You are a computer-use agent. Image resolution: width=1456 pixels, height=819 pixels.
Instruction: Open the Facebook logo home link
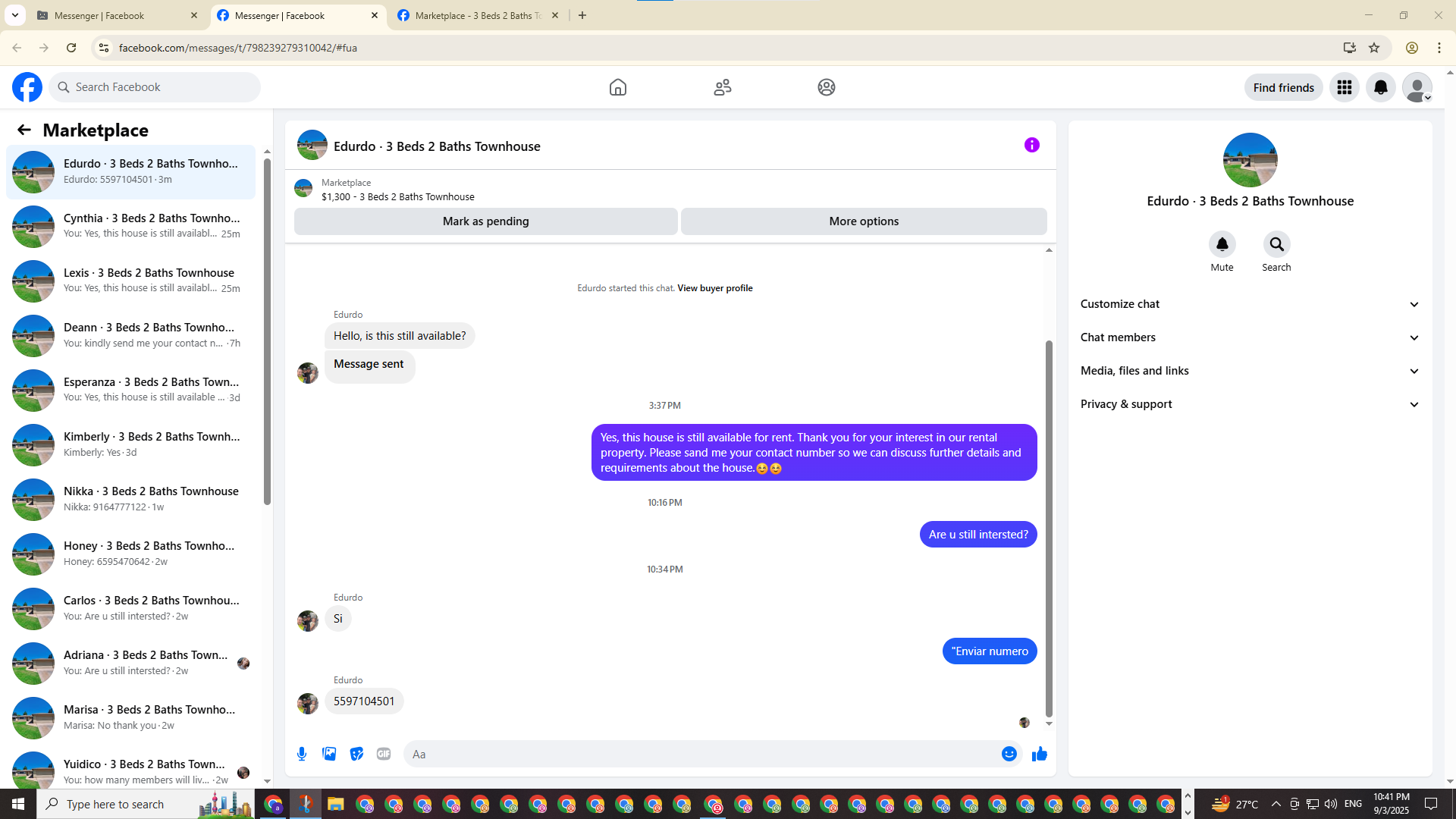point(27,87)
